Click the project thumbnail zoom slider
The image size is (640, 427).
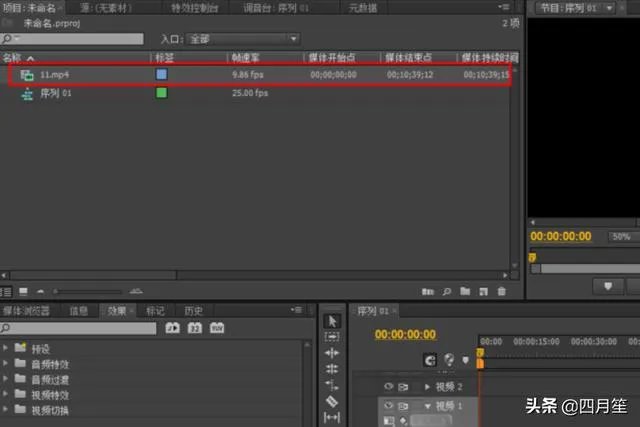(87, 291)
